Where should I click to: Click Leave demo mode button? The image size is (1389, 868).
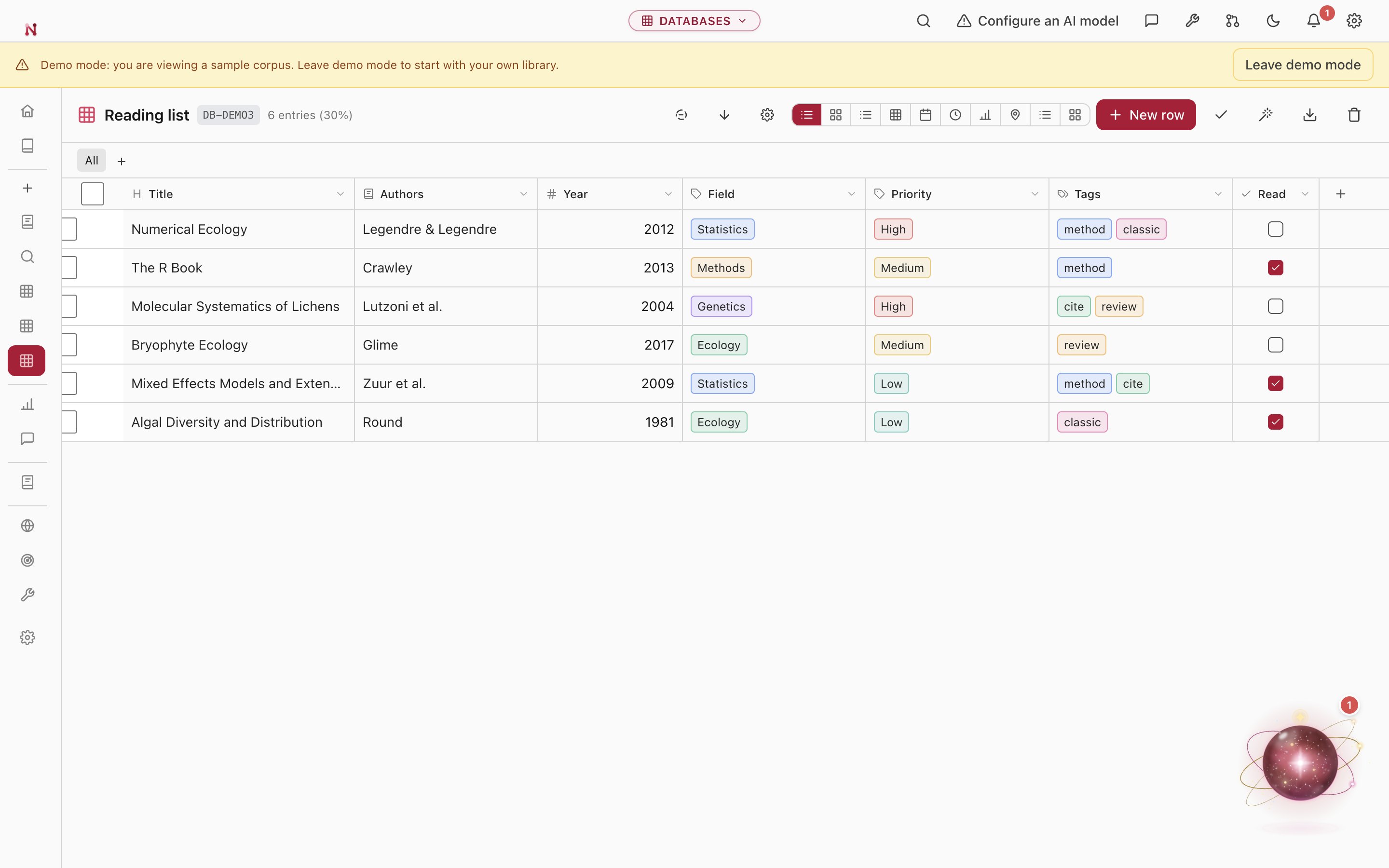[1302, 65]
